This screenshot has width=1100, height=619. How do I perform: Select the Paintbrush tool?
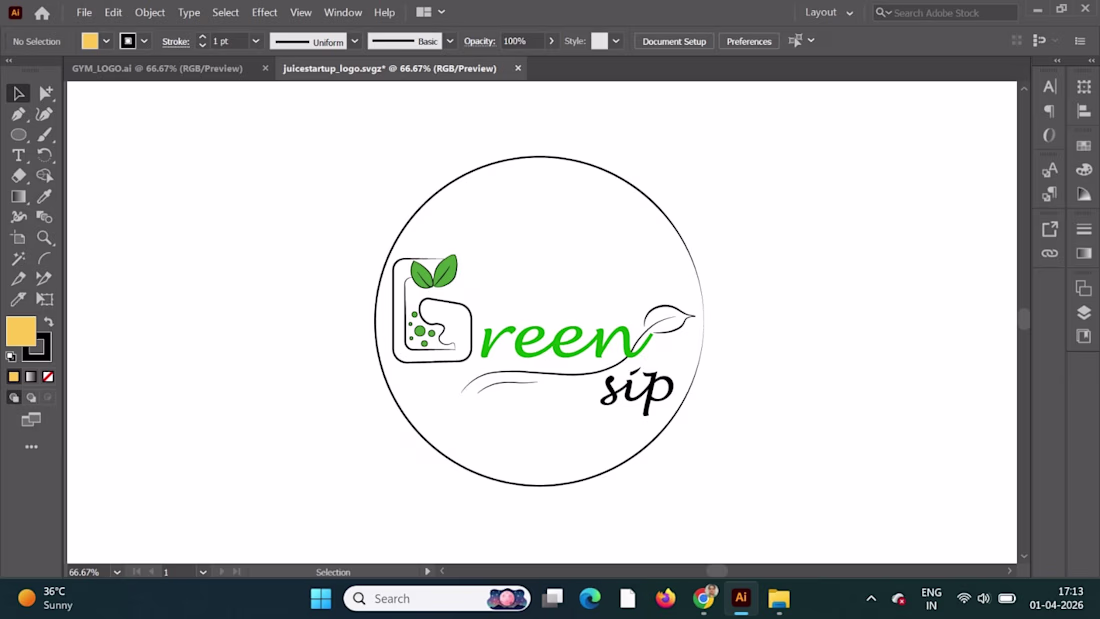coord(45,135)
